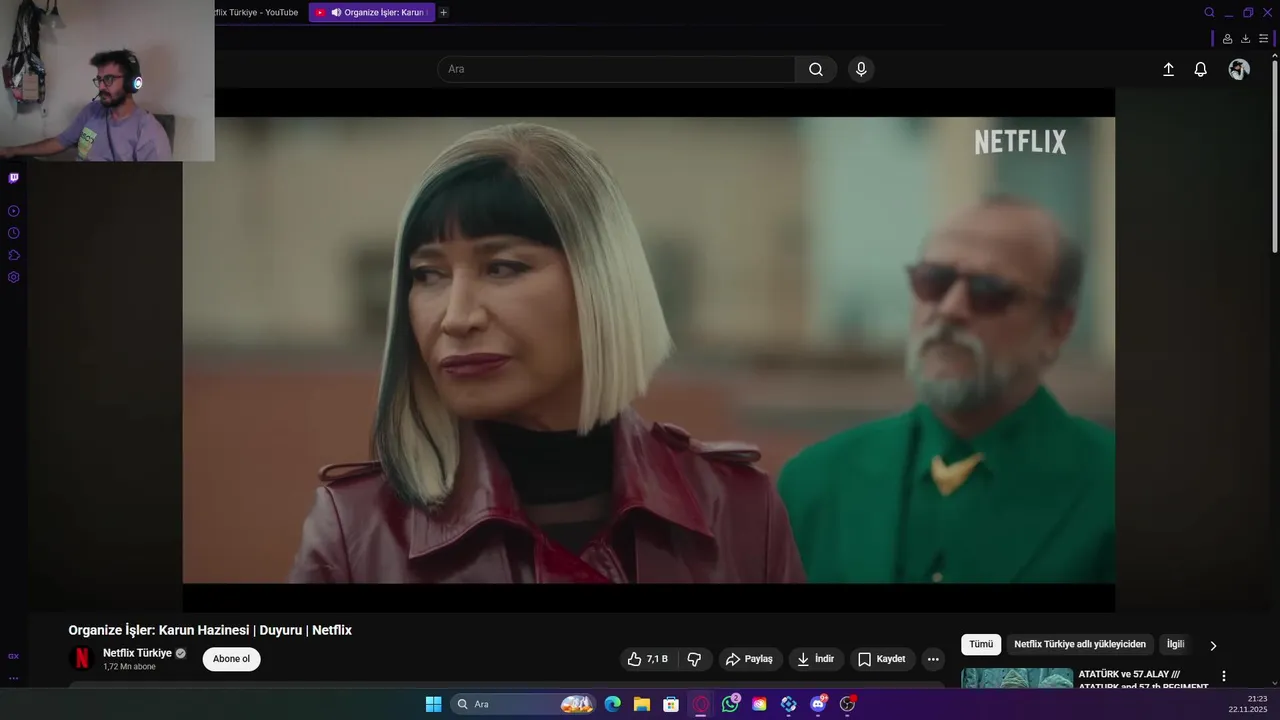Open a new tab with plus button

tap(444, 12)
